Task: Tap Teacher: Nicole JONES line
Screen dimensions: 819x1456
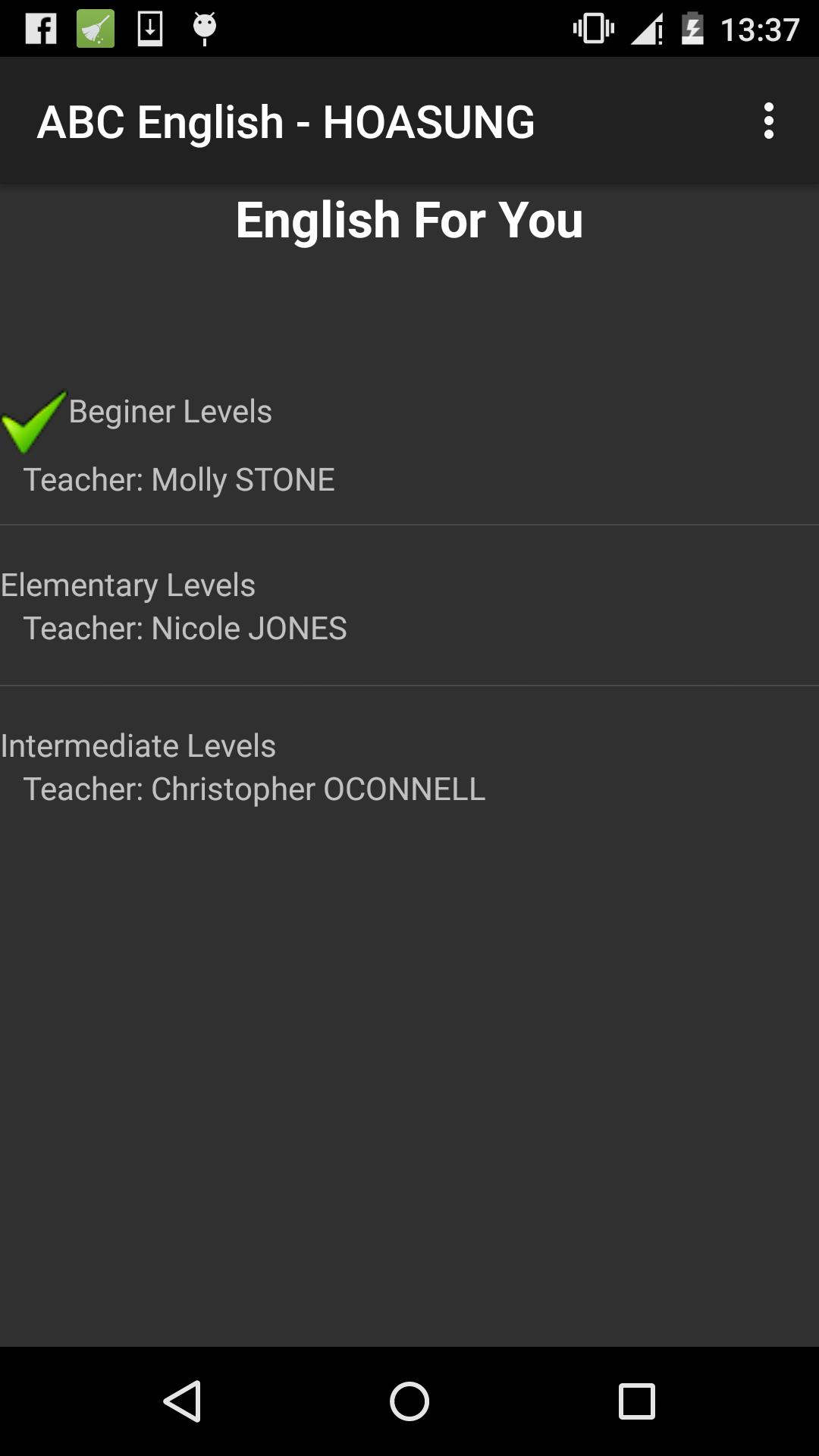Action: click(185, 629)
